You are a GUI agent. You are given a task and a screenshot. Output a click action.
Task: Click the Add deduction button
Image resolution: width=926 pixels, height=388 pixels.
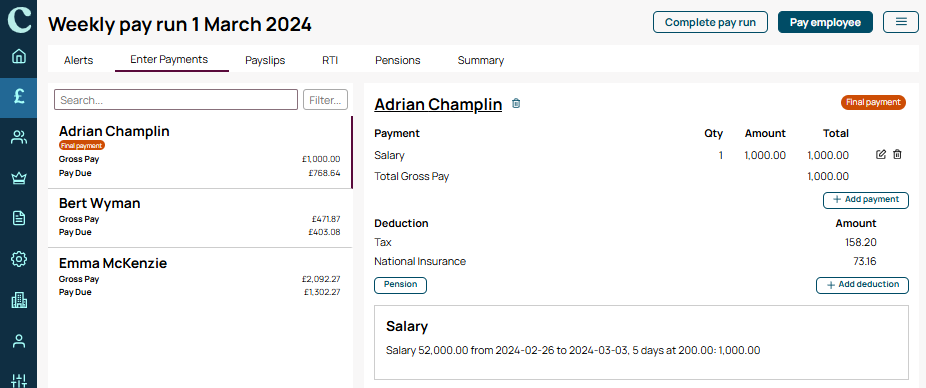(862, 285)
